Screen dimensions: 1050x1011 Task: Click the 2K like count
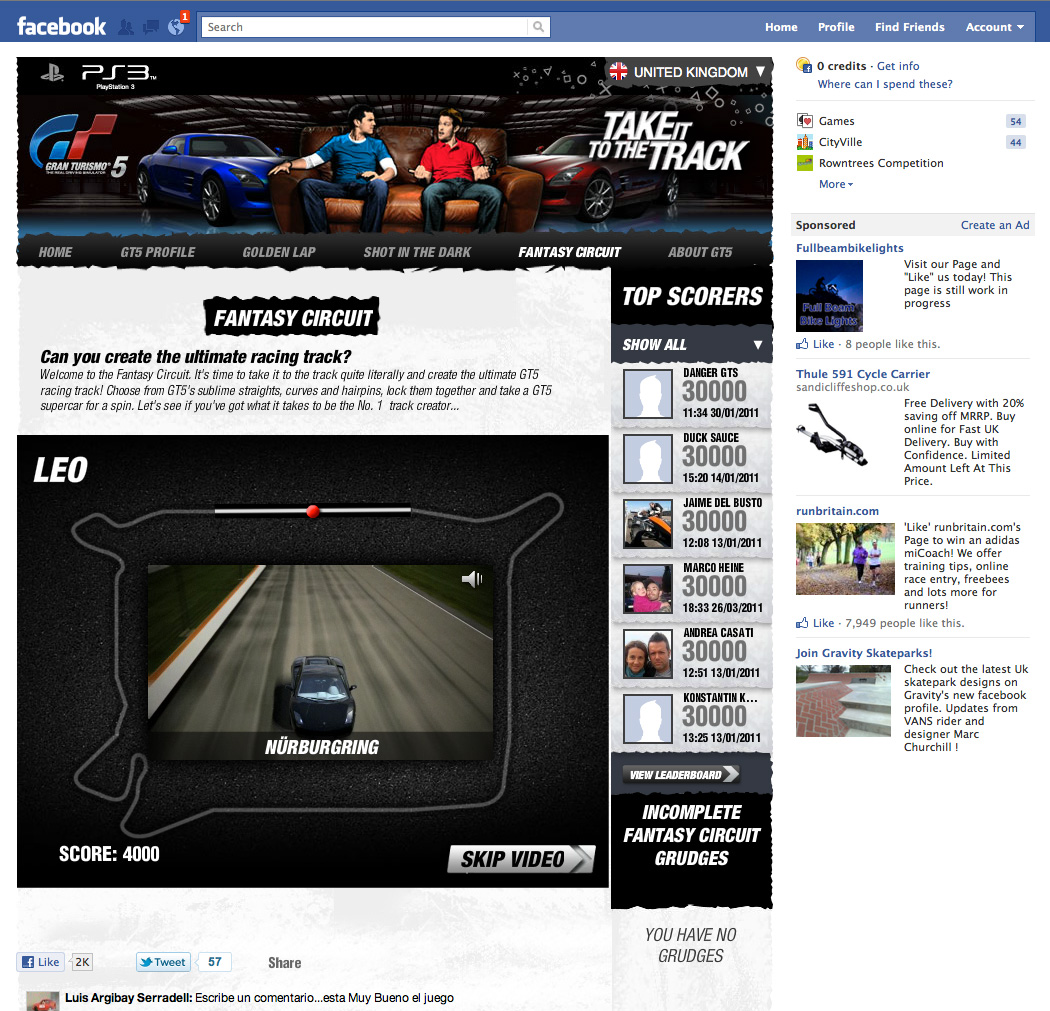pos(82,962)
